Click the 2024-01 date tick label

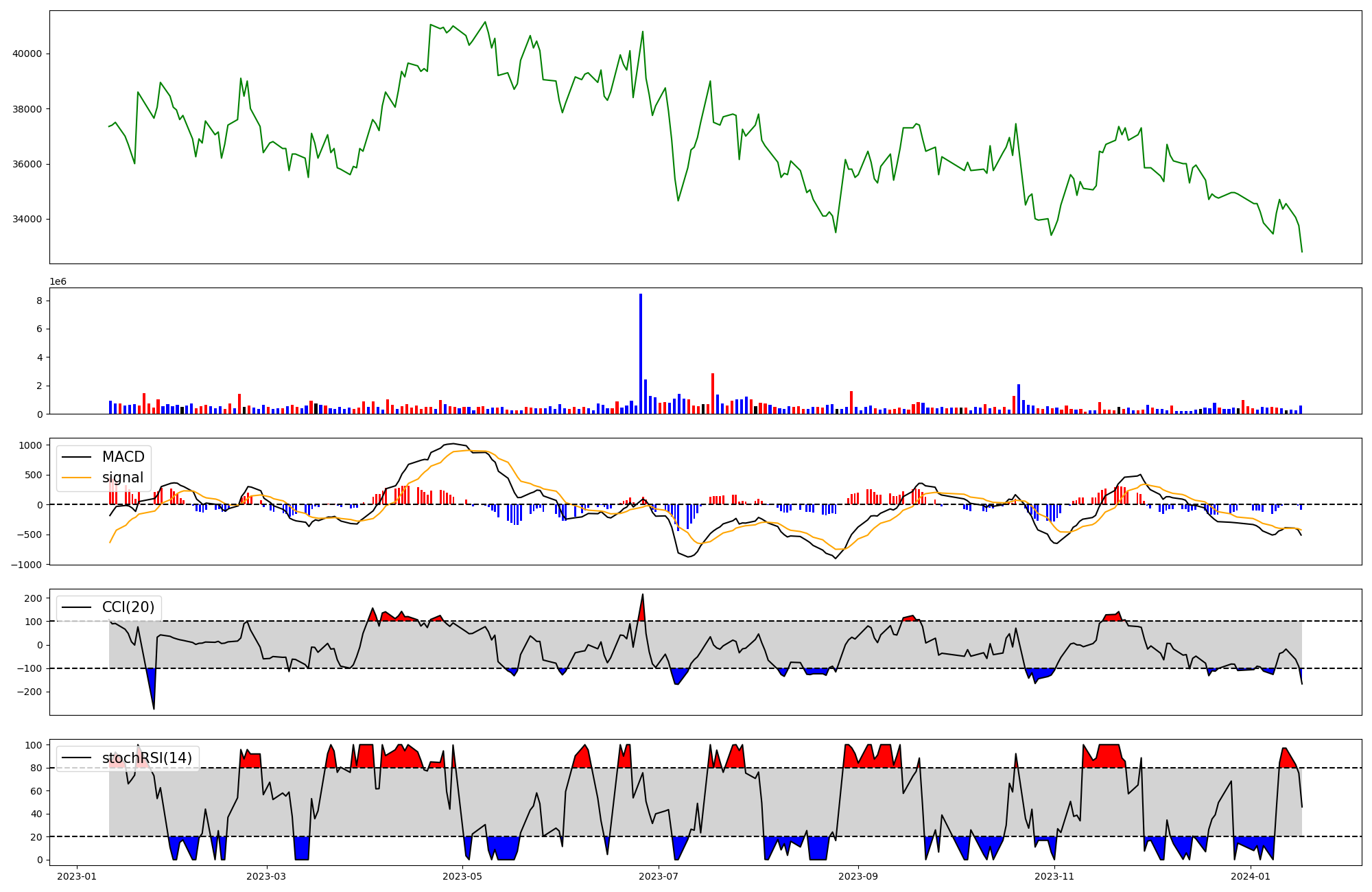click(x=1251, y=876)
